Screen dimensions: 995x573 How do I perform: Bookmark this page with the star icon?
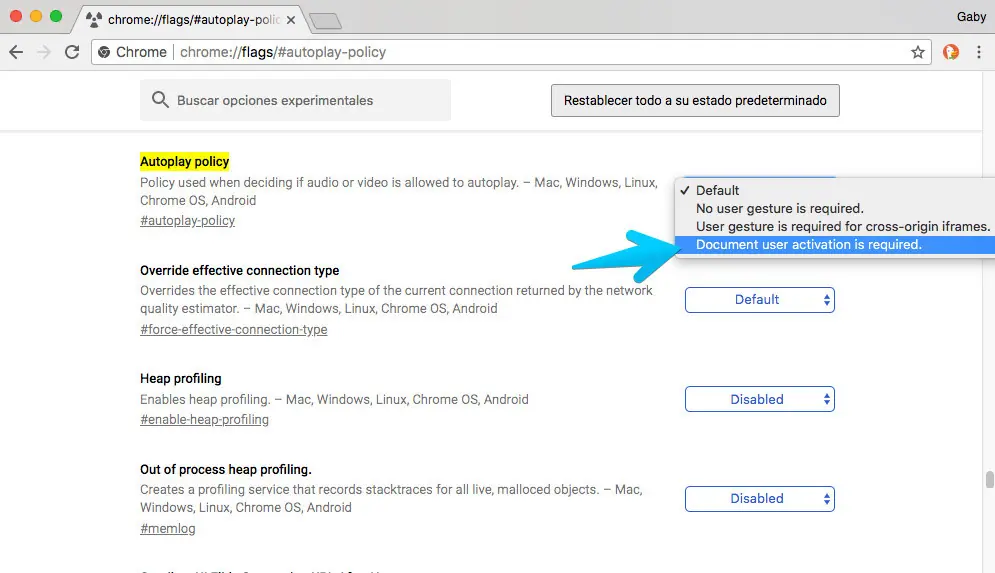coord(918,52)
